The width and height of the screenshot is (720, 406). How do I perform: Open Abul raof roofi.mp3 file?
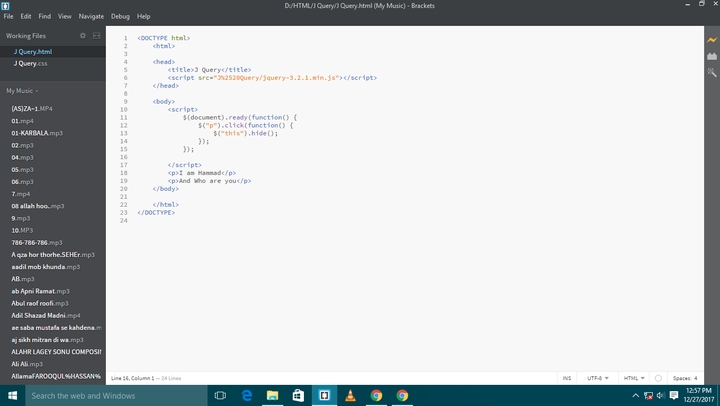[39, 304]
